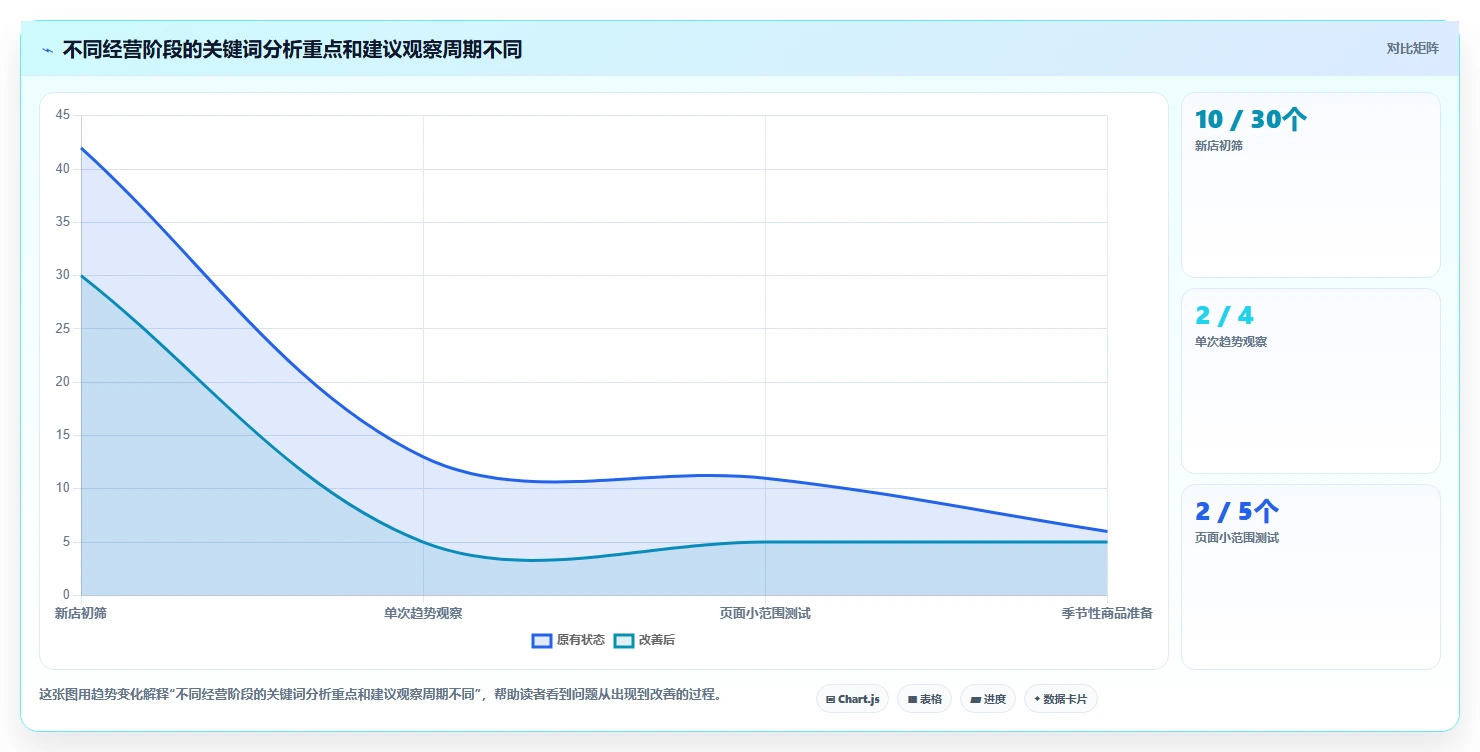This screenshot has width=1480, height=752.
Task: Click the 单次趋势观察 x-axis label
Action: coord(423,613)
